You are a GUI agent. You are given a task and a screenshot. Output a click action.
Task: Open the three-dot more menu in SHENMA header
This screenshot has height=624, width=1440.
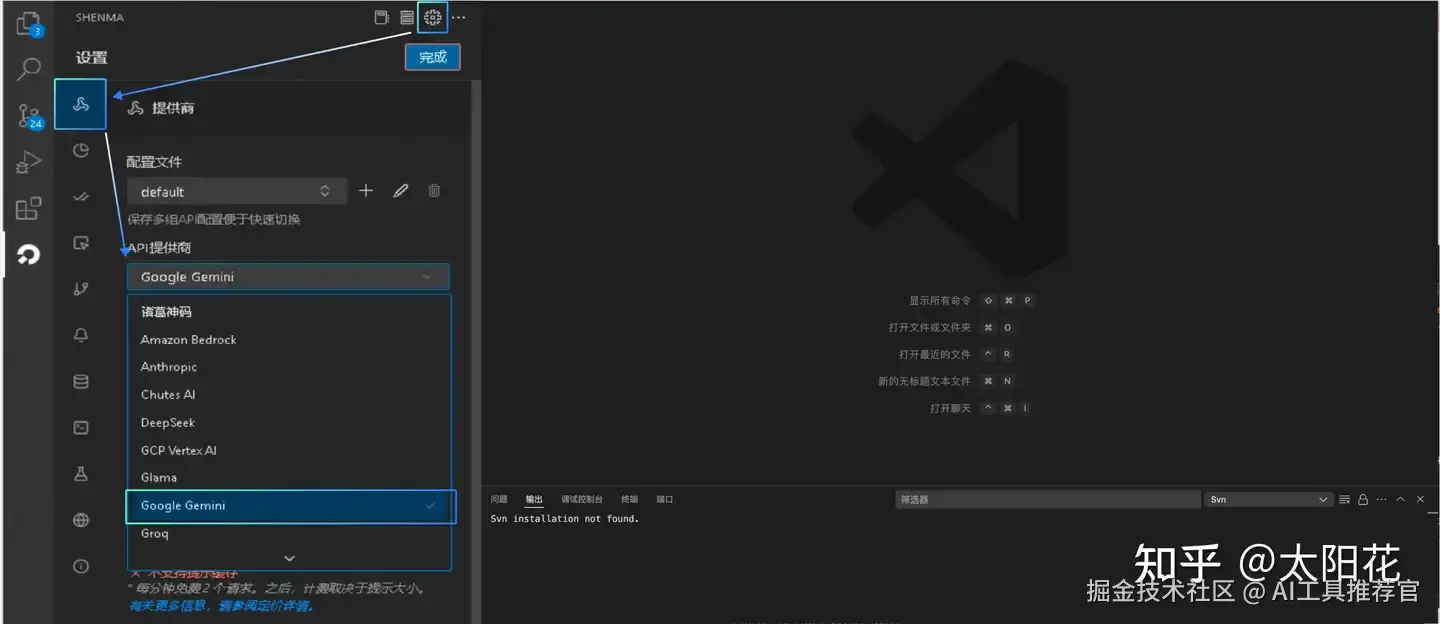459,17
